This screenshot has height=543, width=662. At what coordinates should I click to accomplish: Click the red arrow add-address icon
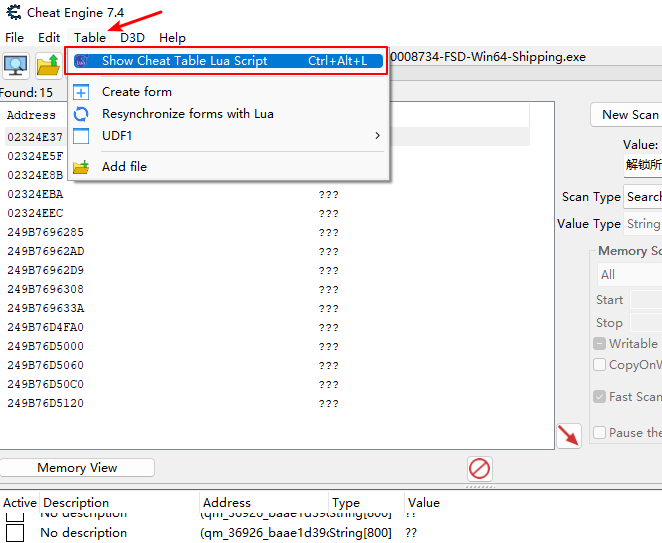pos(569,435)
